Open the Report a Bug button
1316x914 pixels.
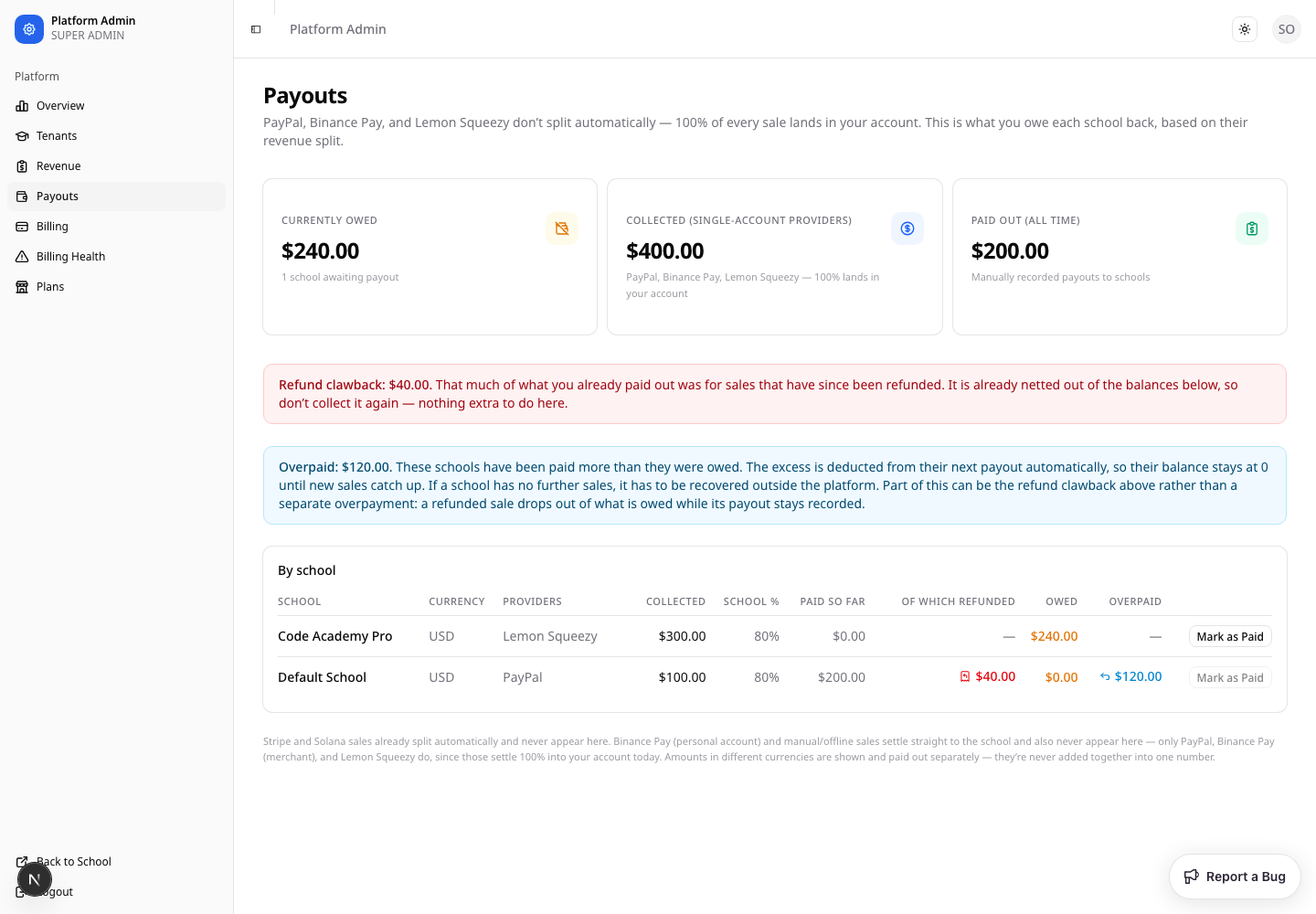pos(1235,877)
